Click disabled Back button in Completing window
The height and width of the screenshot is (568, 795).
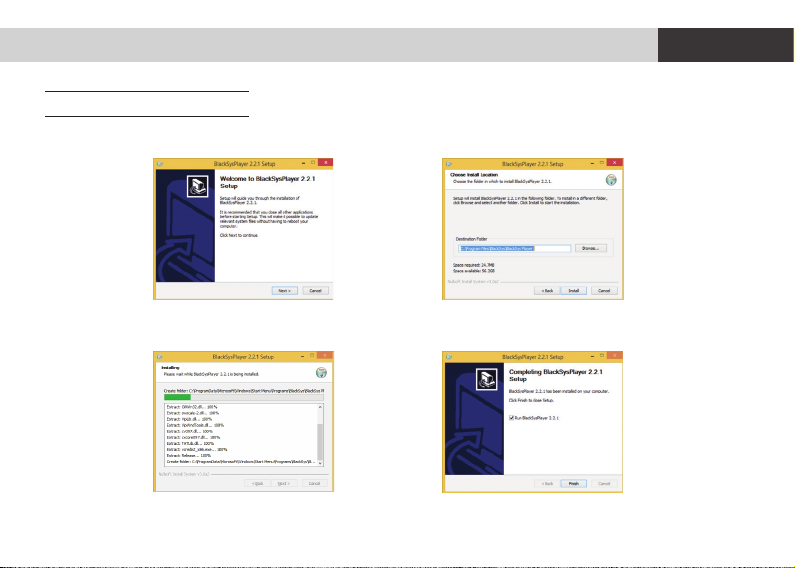(547, 483)
